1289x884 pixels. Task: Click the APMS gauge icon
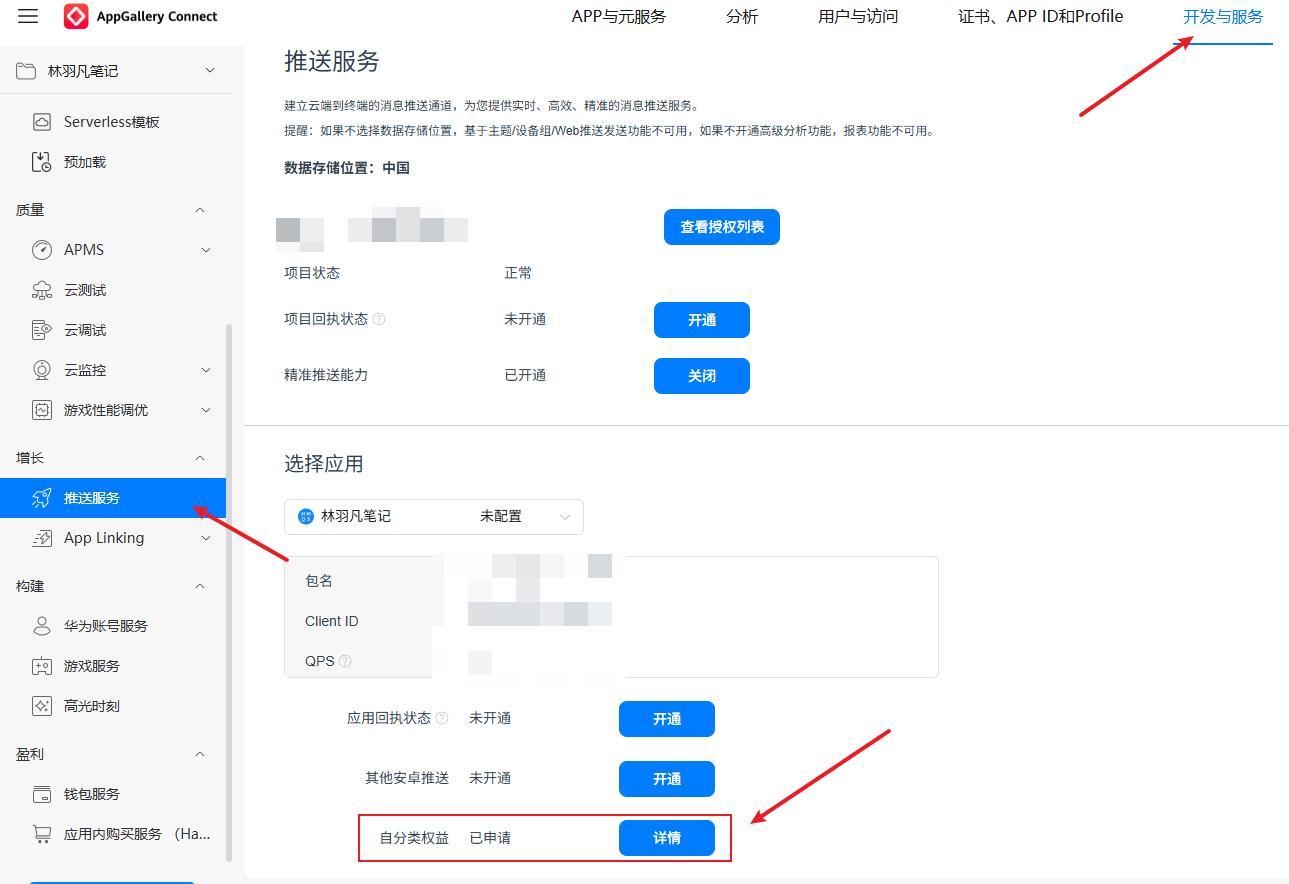[x=42, y=250]
